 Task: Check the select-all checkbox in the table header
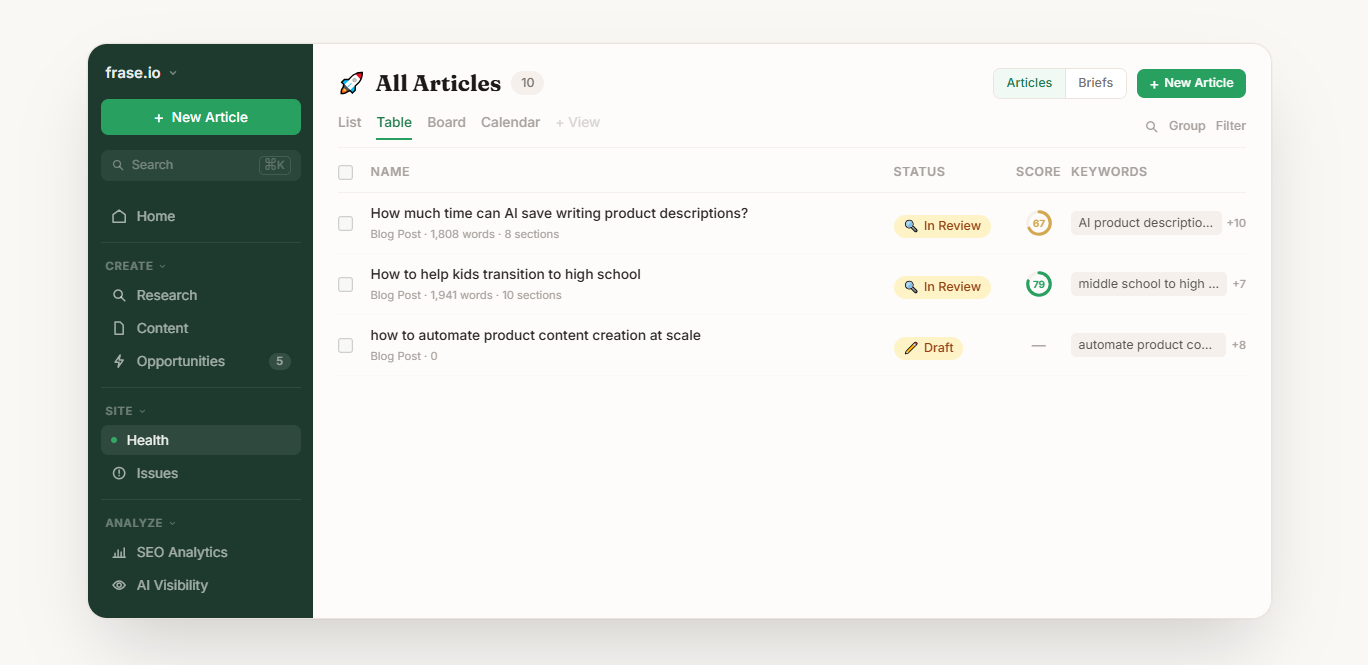click(x=345, y=172)
